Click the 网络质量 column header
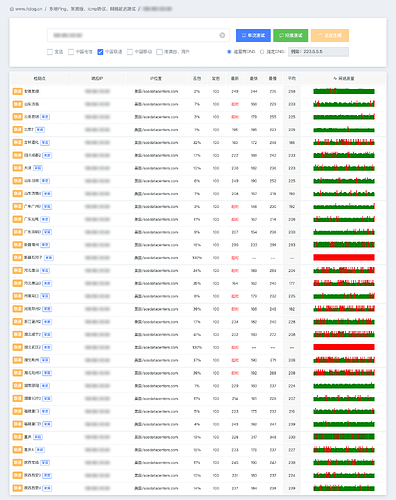The height and width of the screenshot is (500, 396). tap(344, 79)
